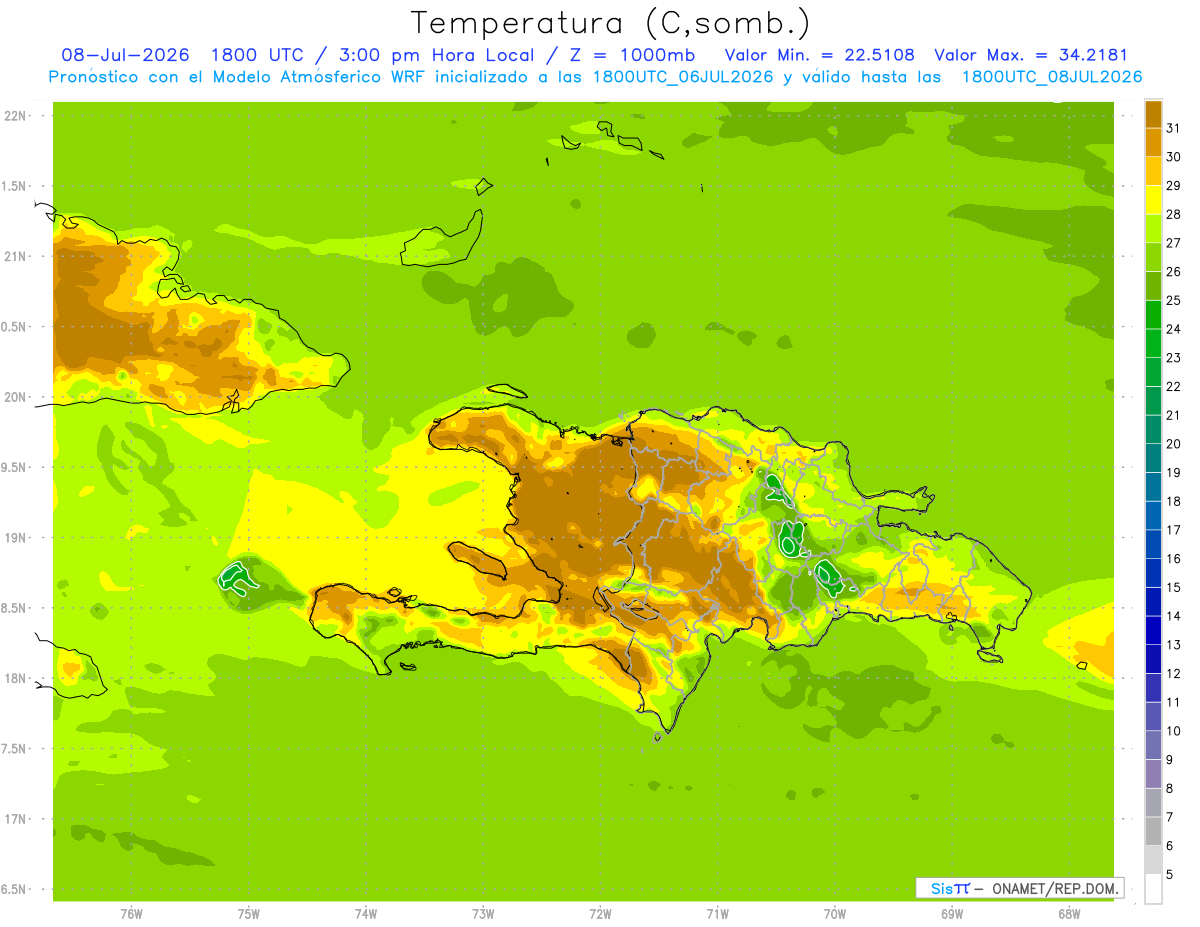This screenshot has height=927, width=1200.
Task: Select the lime legend swatch between 26 and 27
Action: [x=1153, y=257]
